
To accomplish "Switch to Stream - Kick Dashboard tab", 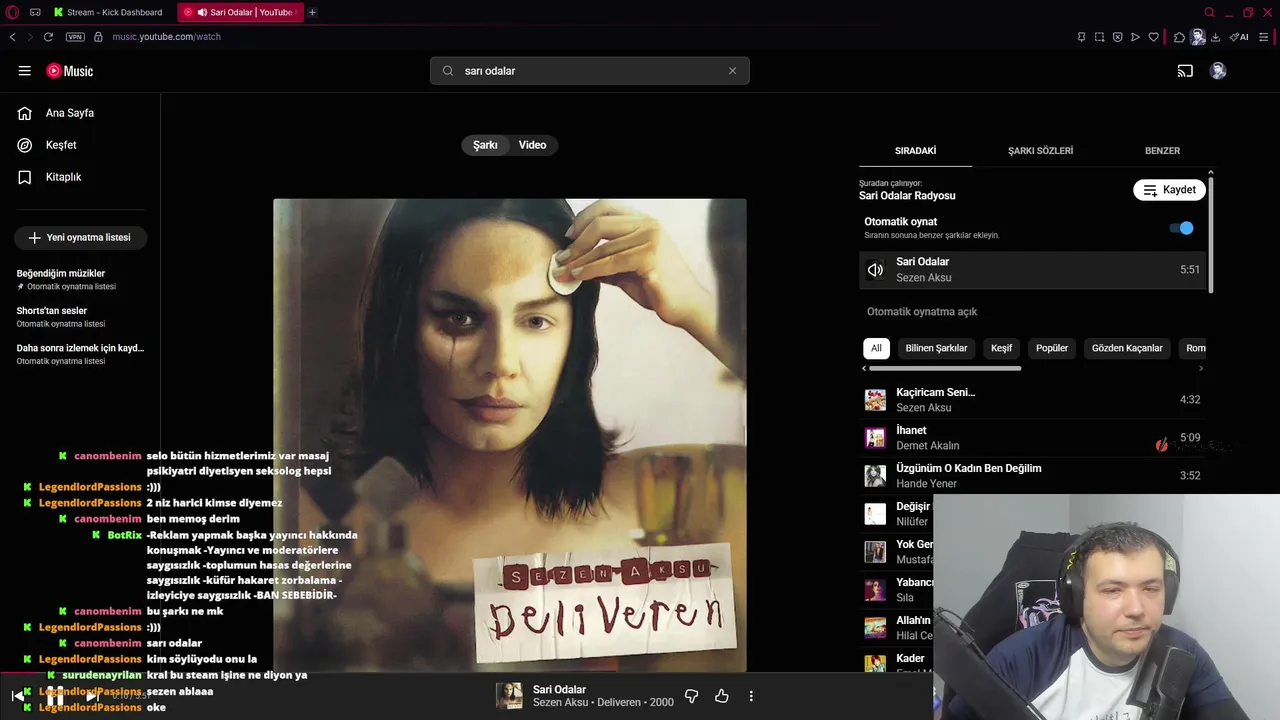I will coord(108,12).
